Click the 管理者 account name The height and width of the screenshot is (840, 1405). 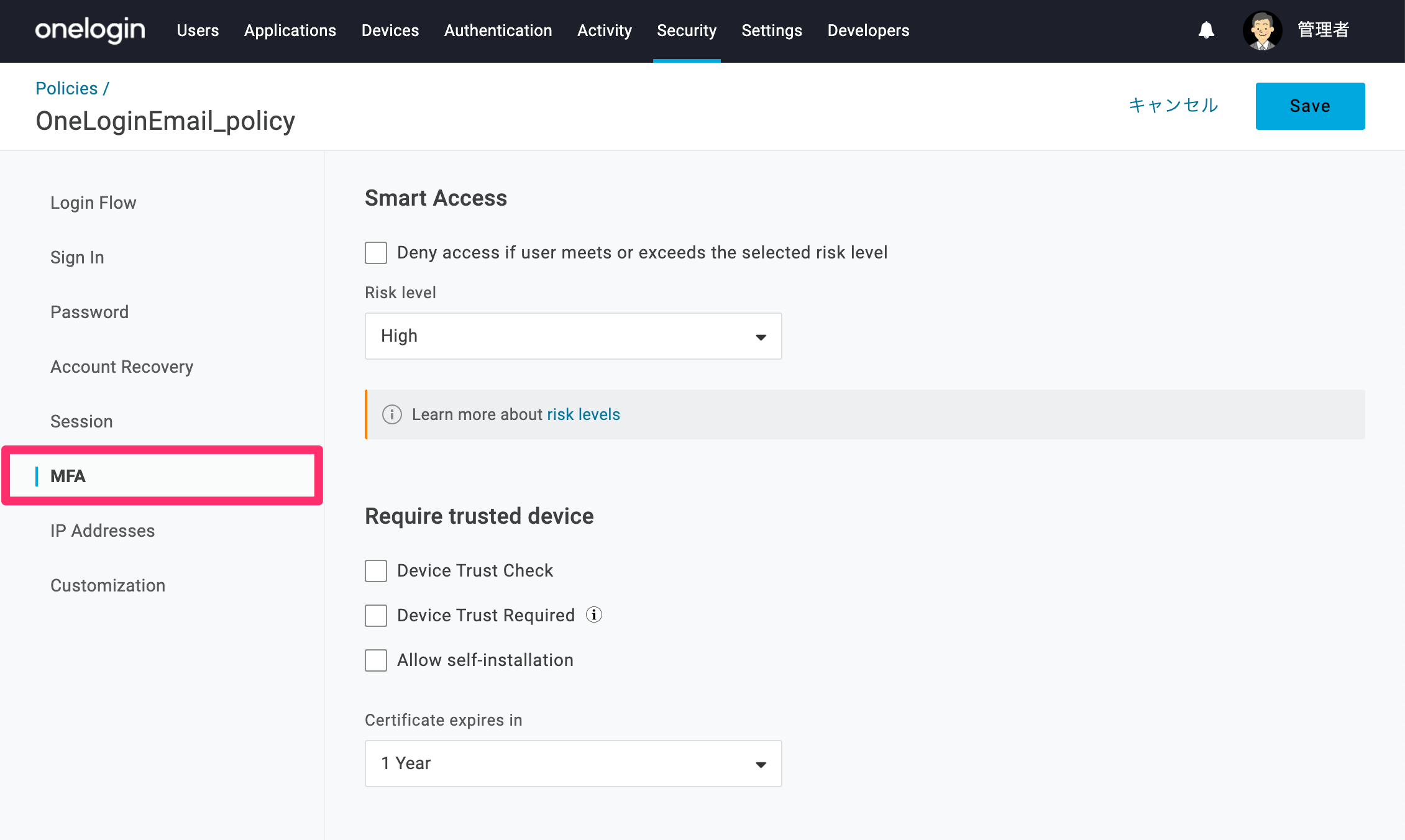point(1324,30)
